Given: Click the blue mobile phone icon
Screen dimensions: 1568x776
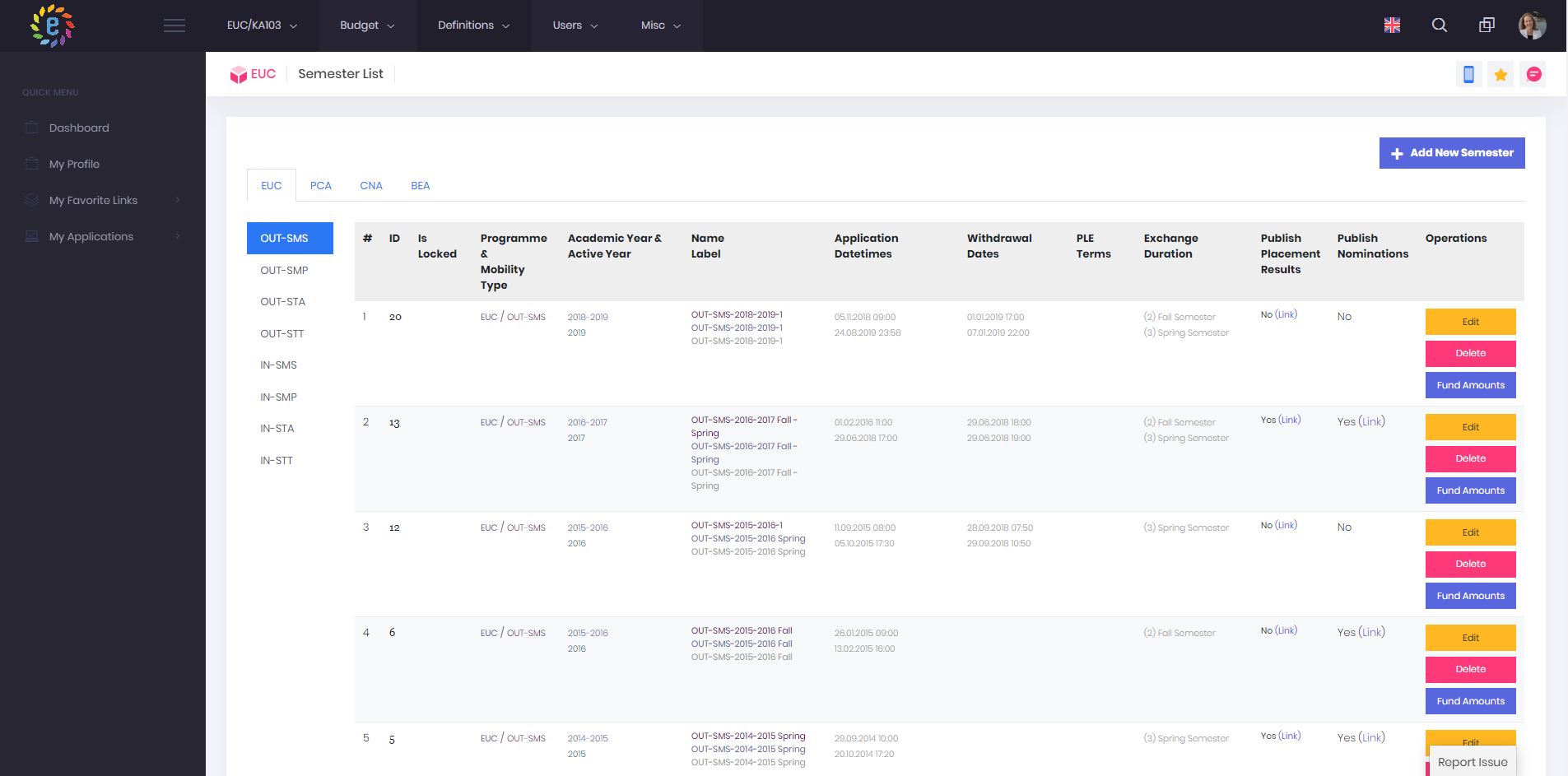Looking at the screenshot, I should point(1468,75).
